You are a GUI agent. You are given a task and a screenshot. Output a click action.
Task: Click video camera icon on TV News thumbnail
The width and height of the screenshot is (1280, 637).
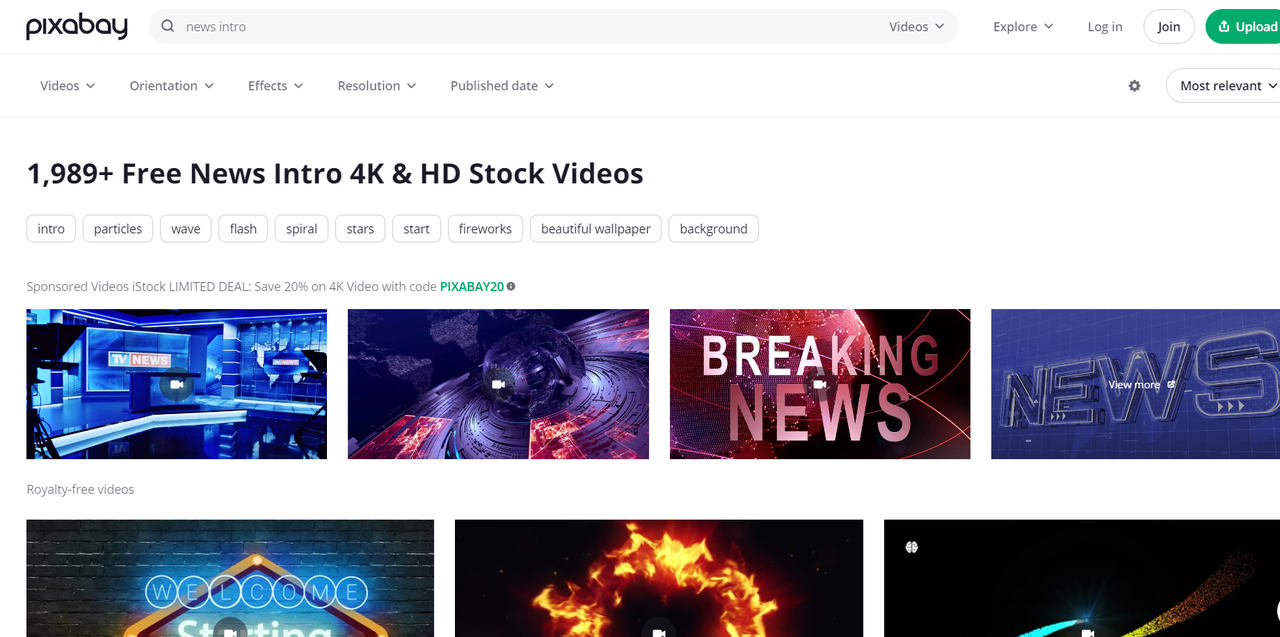coord(176,384)
